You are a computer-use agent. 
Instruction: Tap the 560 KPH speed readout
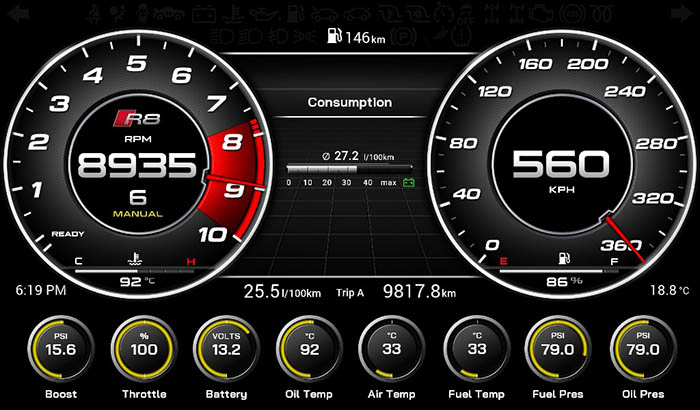[x=561, y=164]
